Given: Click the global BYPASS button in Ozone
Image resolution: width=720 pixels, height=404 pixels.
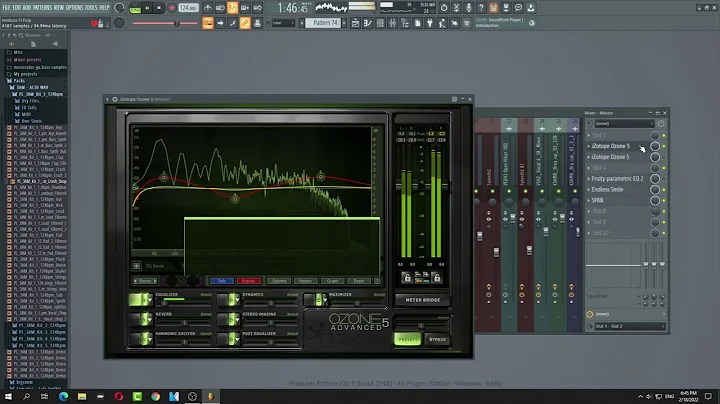Looking at the screenshot, I should [x=437, y=339].
